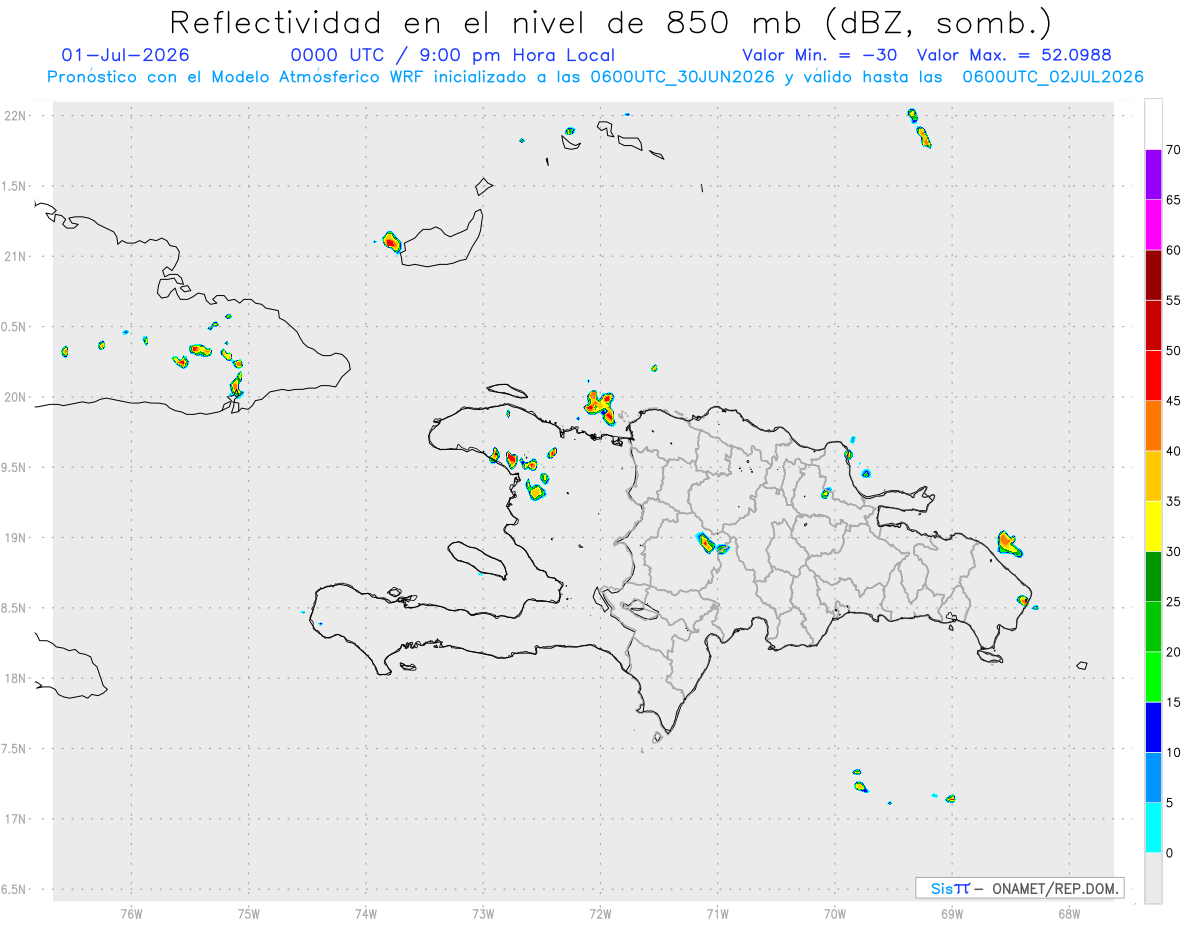Click the 'SisPI - ONAMET/REP.DOM.' credit box
1200x927 pixels.
point(1020,888)
